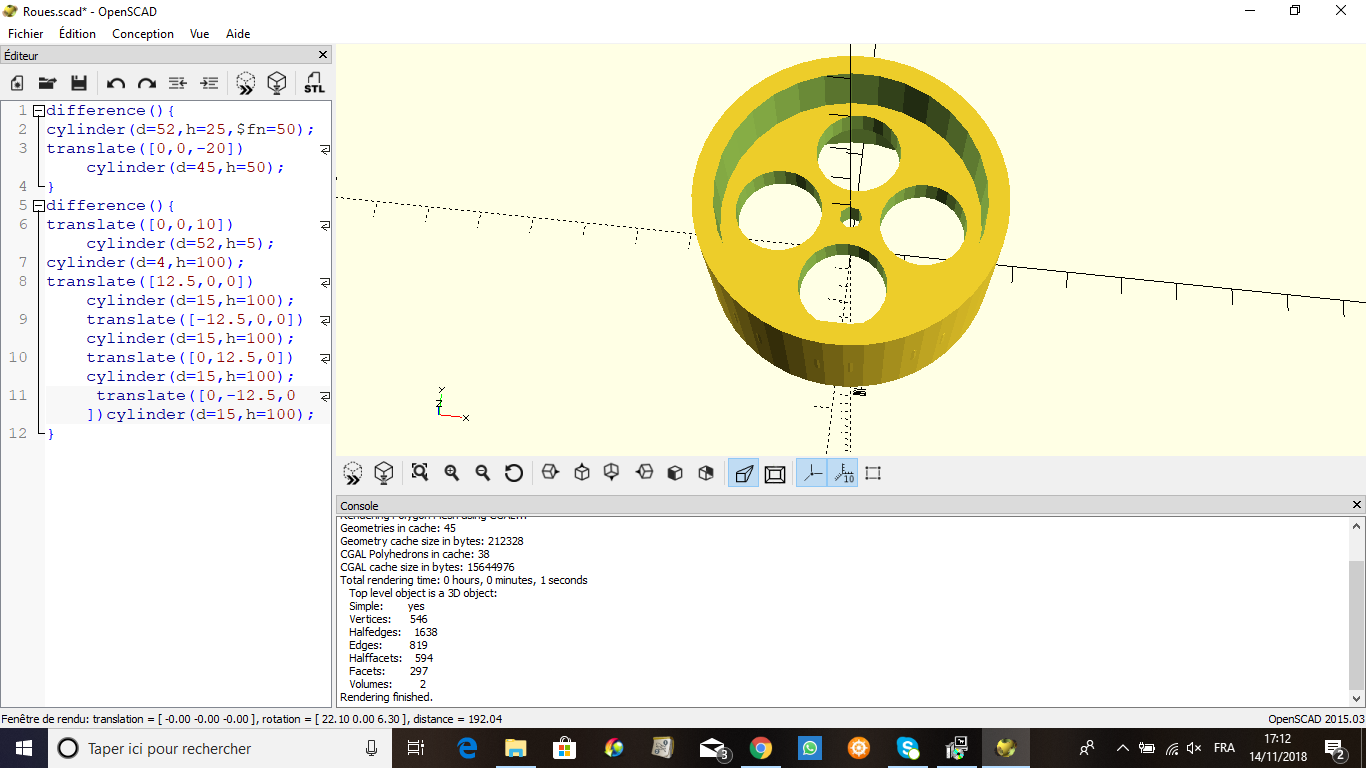
Task: Click the Preview icon in editor toolbar
Action: [246, 83]
